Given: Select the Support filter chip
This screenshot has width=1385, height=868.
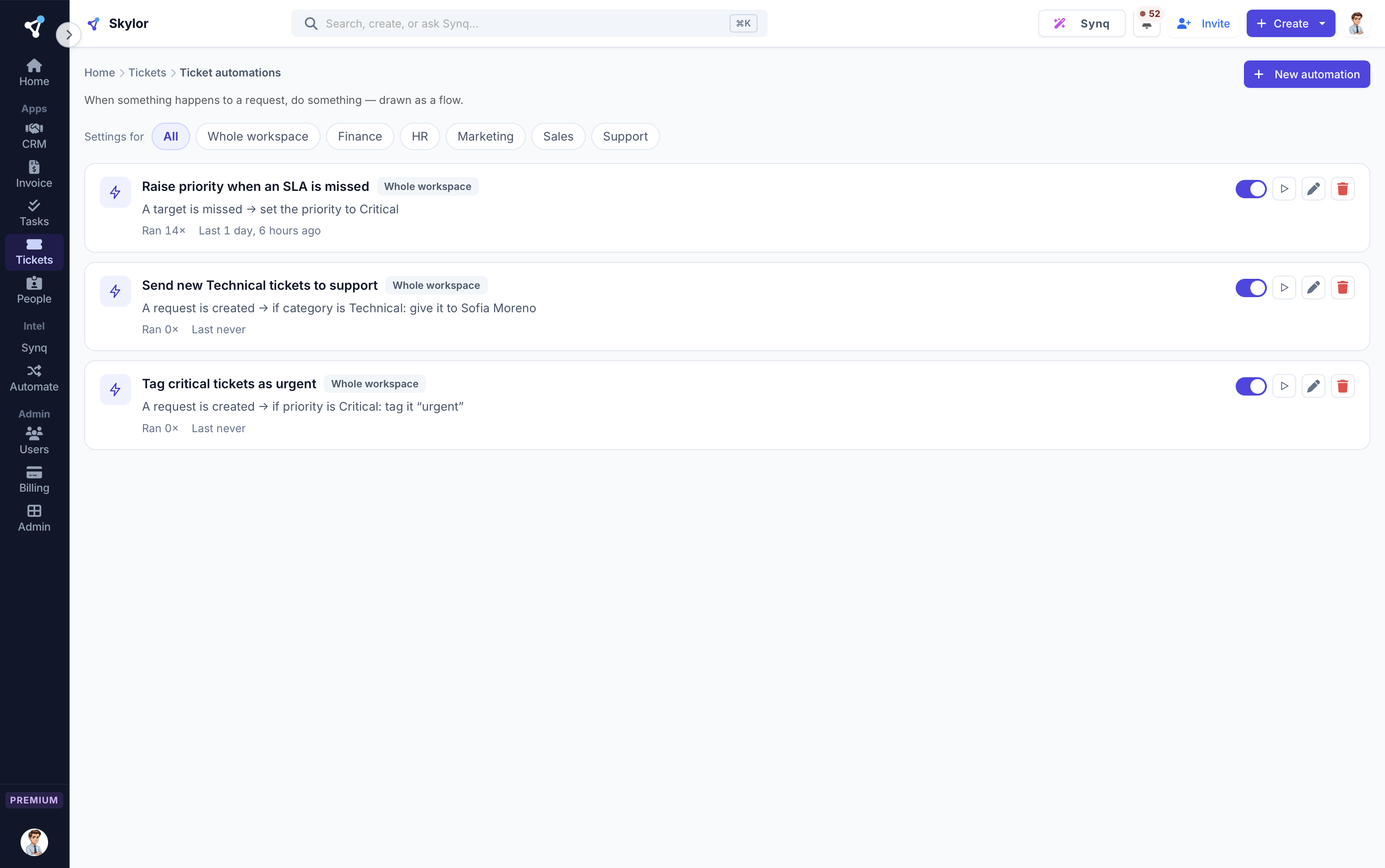Looking at the screenshot, I should click(x=625, y=136).
